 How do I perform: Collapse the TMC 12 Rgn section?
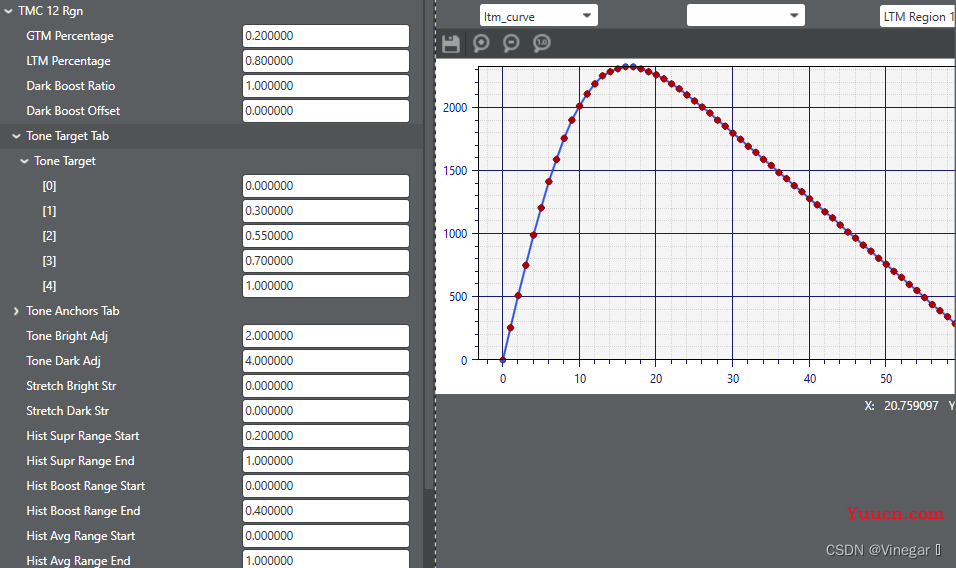point(8,11)
